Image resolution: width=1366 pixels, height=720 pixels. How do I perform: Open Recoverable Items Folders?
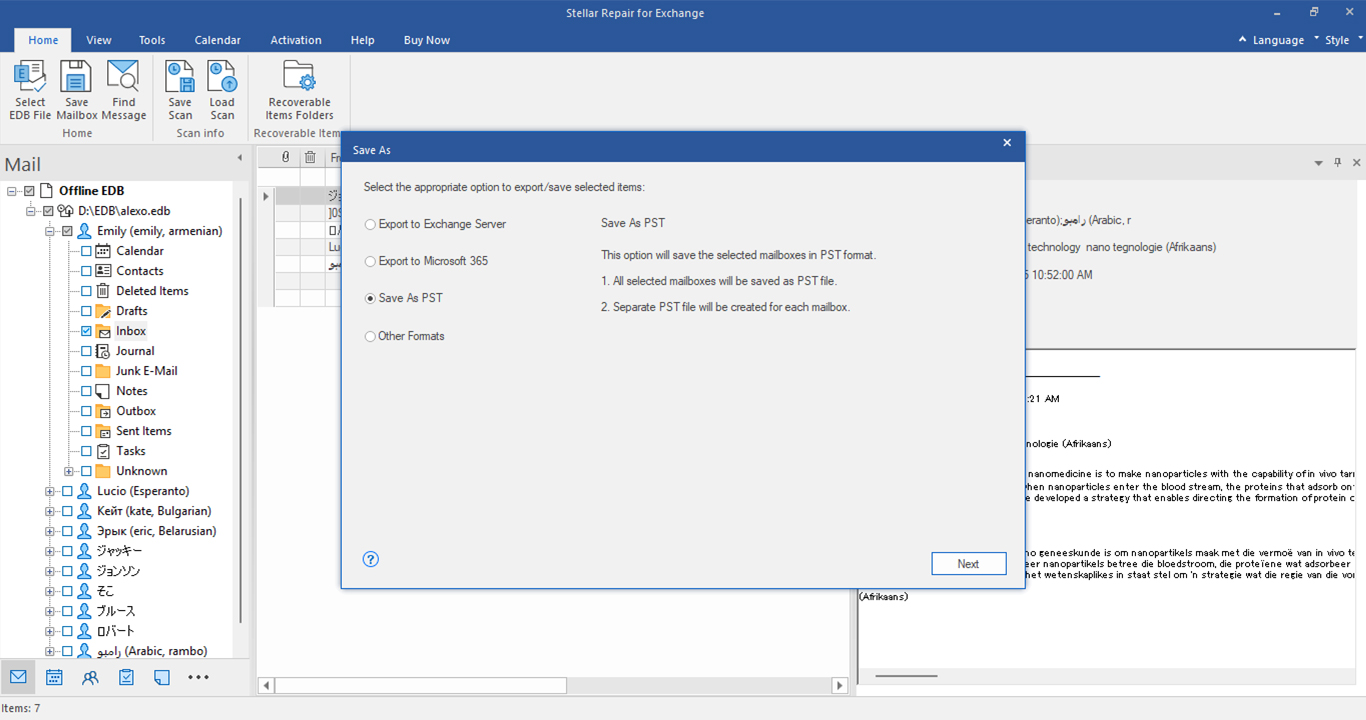[x=299, y=90]
